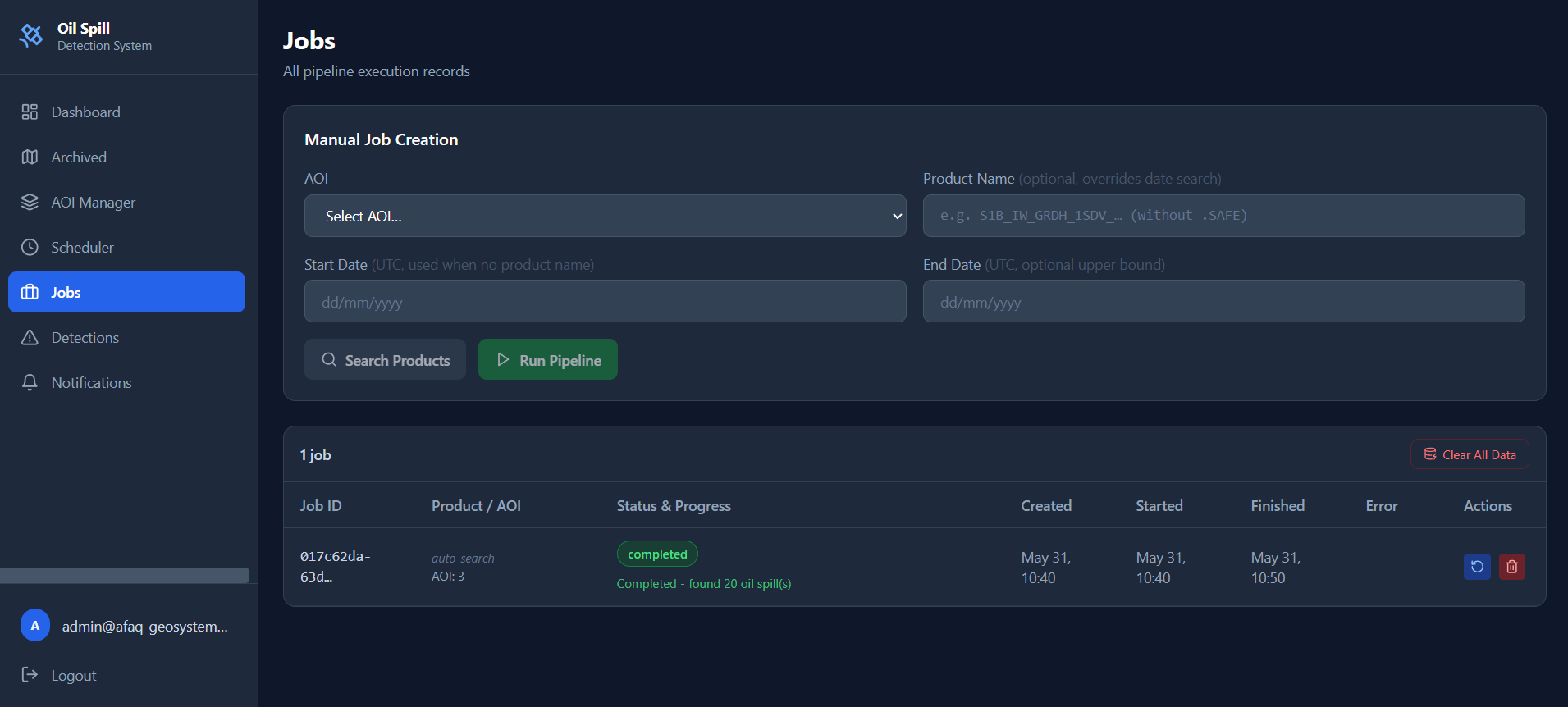Start the job with Run Pipeline
This screenshot has height=707, width=1568.
click(x=547, y=360)
